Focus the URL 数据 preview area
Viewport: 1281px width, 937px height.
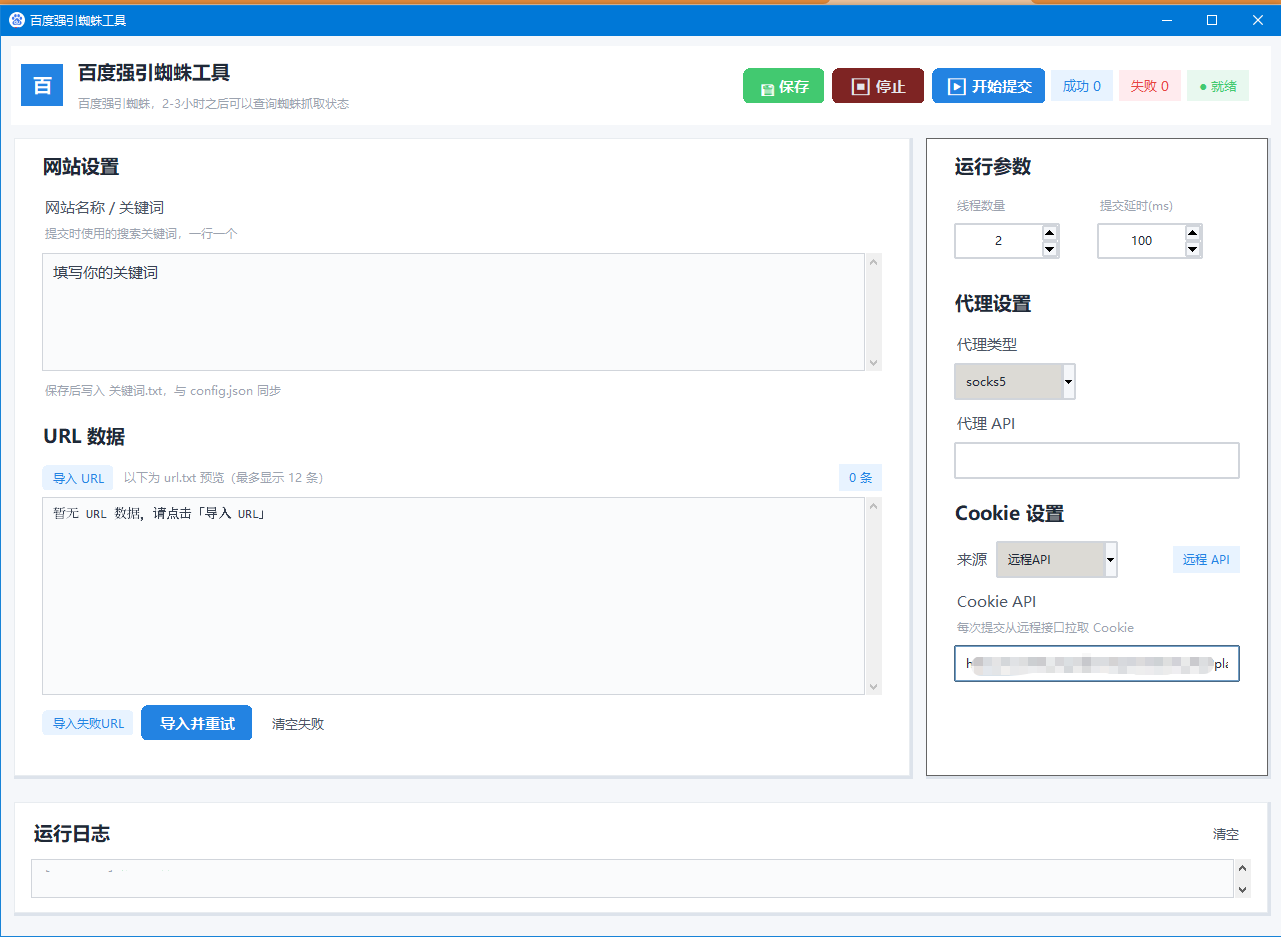(453, 596)
